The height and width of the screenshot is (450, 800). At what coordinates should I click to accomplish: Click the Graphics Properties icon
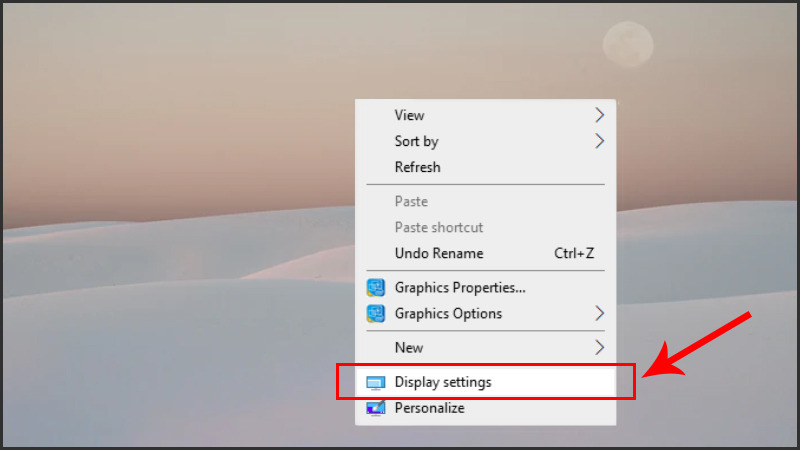(376, 288)
